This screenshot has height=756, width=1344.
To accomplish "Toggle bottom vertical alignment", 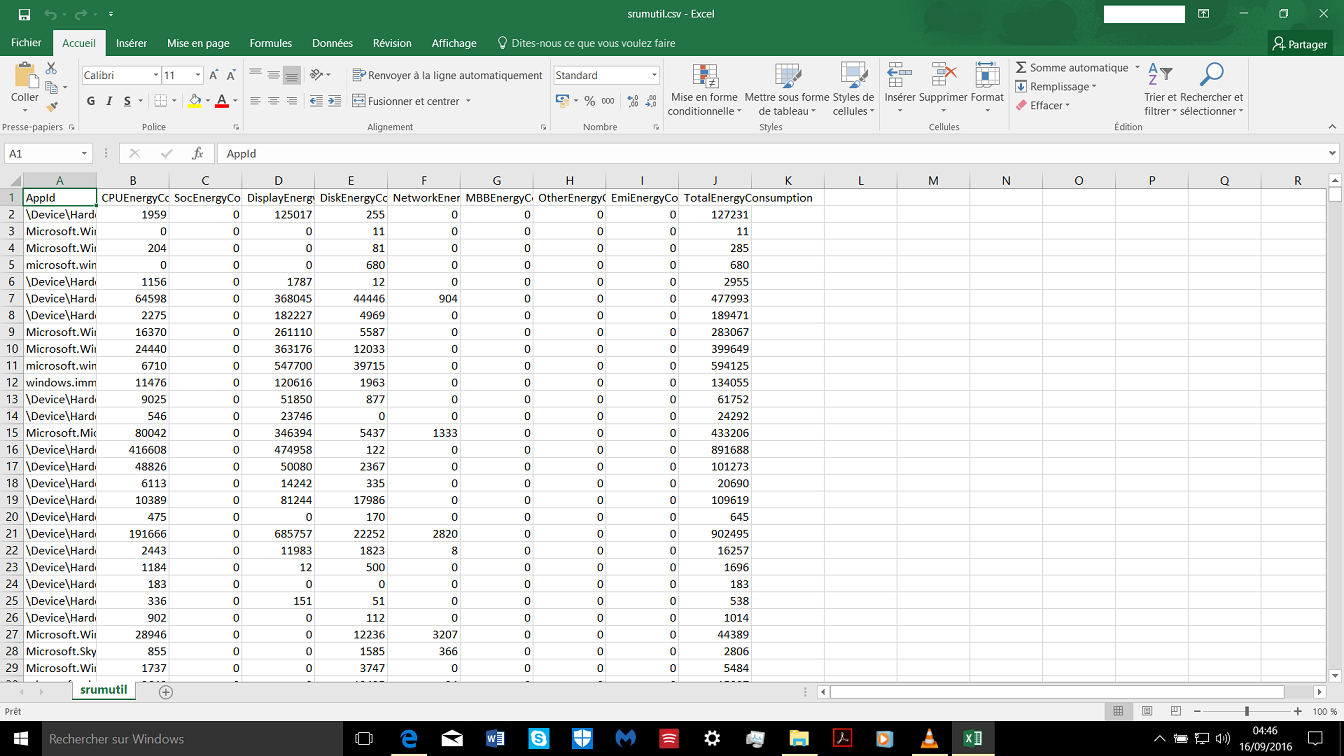I will tap(292, 75).
